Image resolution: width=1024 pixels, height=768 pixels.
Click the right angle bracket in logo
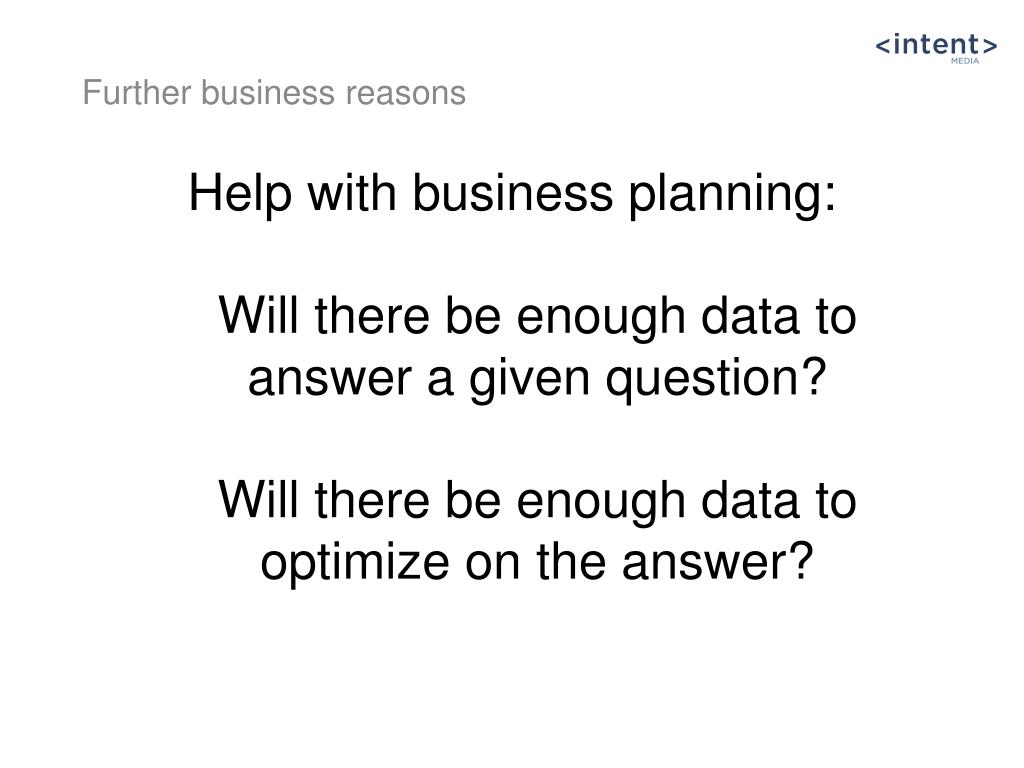point(990,46)
